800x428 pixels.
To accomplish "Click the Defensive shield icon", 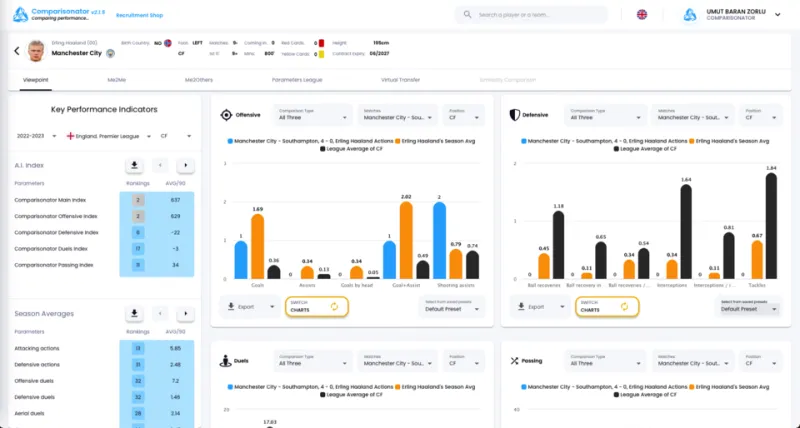I will (x=515, y=115).
